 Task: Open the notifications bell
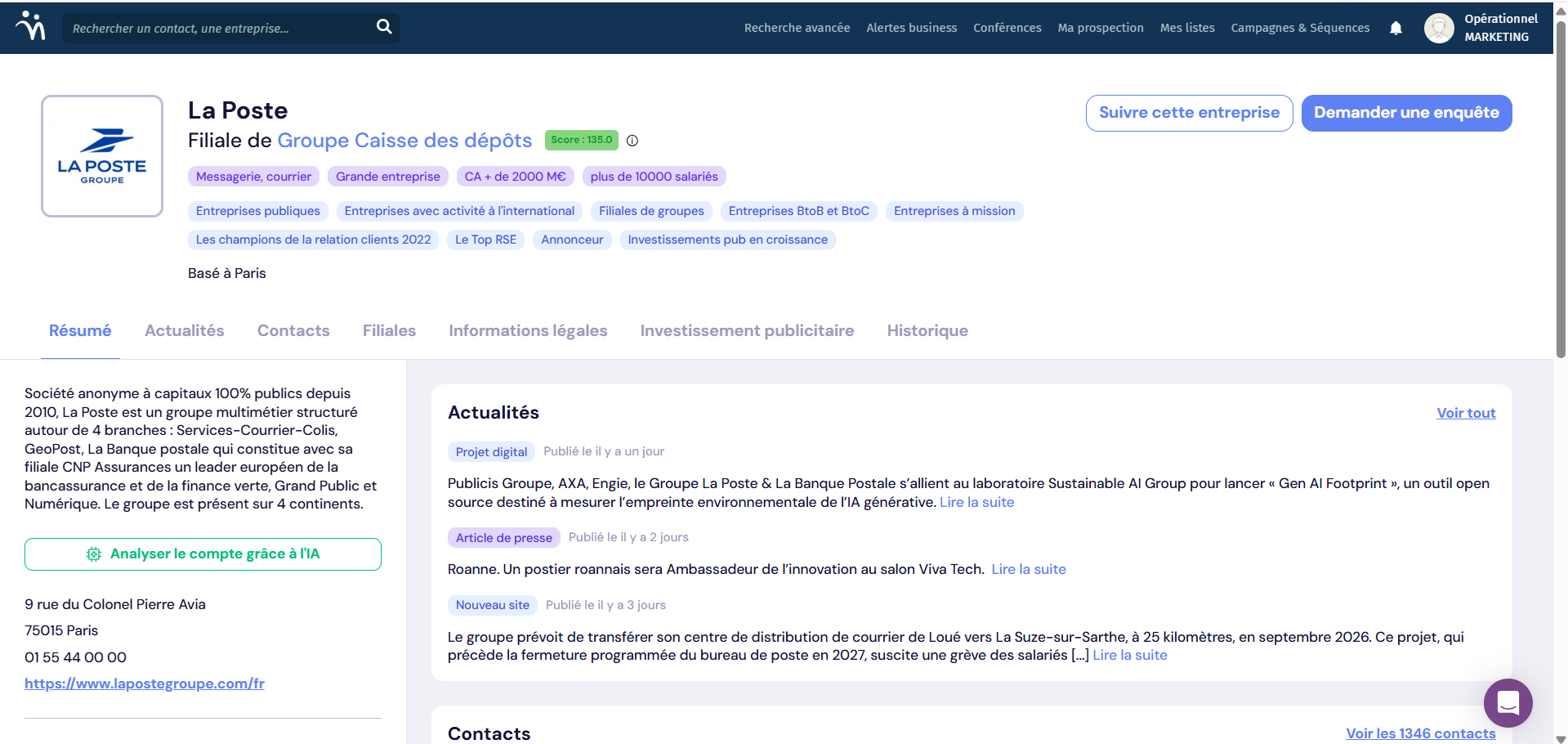pyautogui.click(x=1396, y=28)
